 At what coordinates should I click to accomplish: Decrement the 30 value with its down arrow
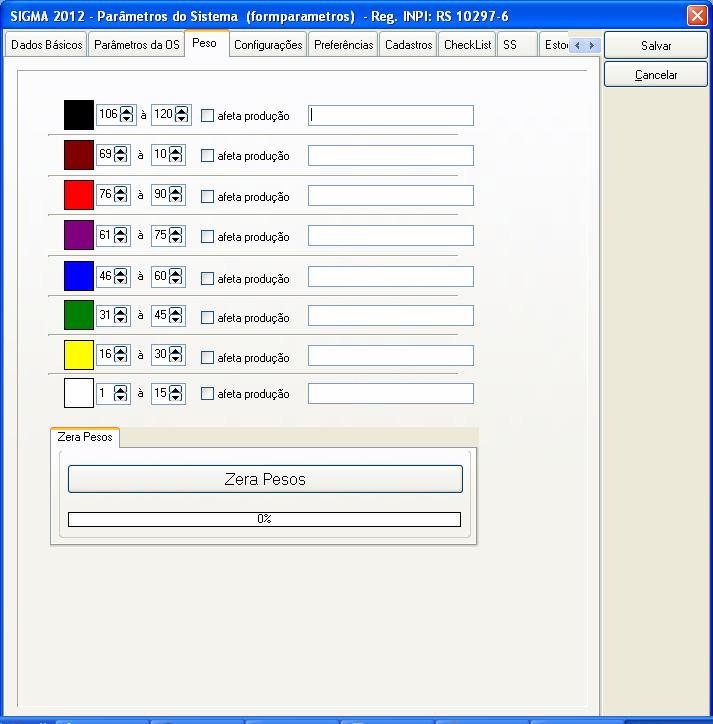175,358
